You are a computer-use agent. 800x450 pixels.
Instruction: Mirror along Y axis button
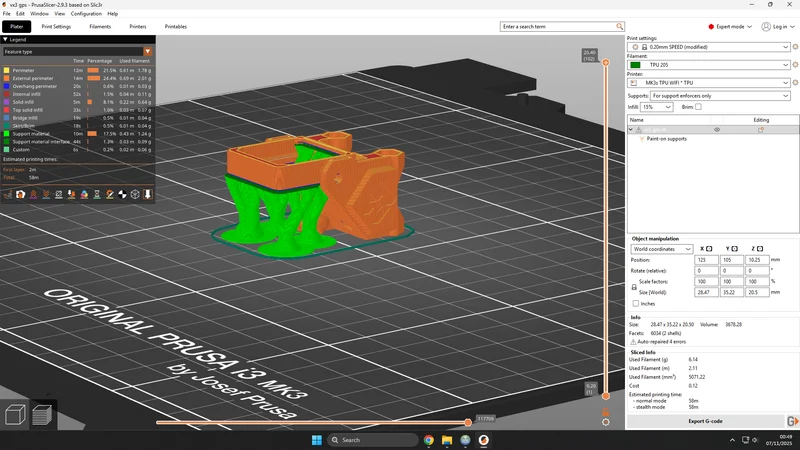pyautogui.click(x=734, y=249)
